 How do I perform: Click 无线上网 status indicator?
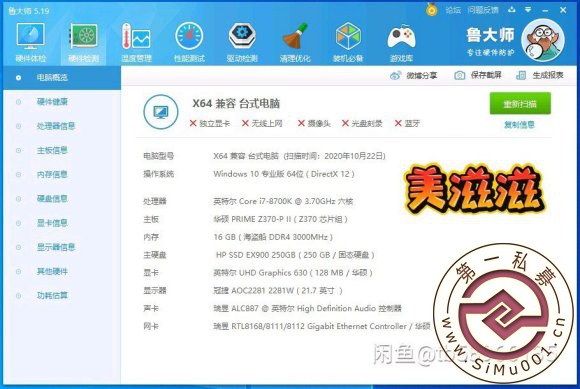pyautogui.click(x=262, y=124)
